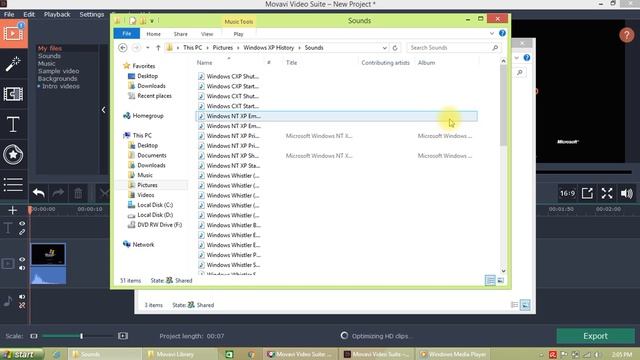Zoom in timeline scale icon
Image resolution: width=640 pixels, height=360 pixels.
(123, 336)
